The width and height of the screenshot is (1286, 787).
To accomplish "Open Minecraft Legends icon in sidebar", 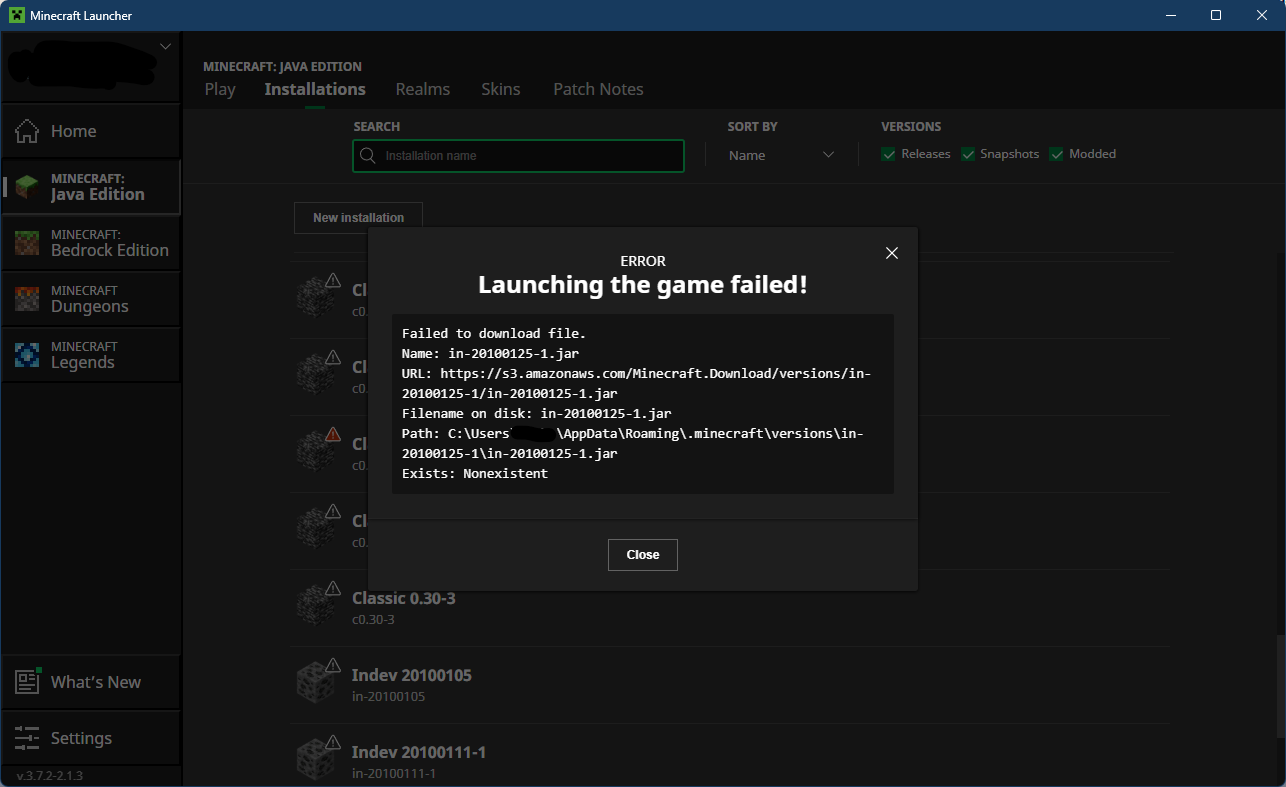I will pos(27,355).
